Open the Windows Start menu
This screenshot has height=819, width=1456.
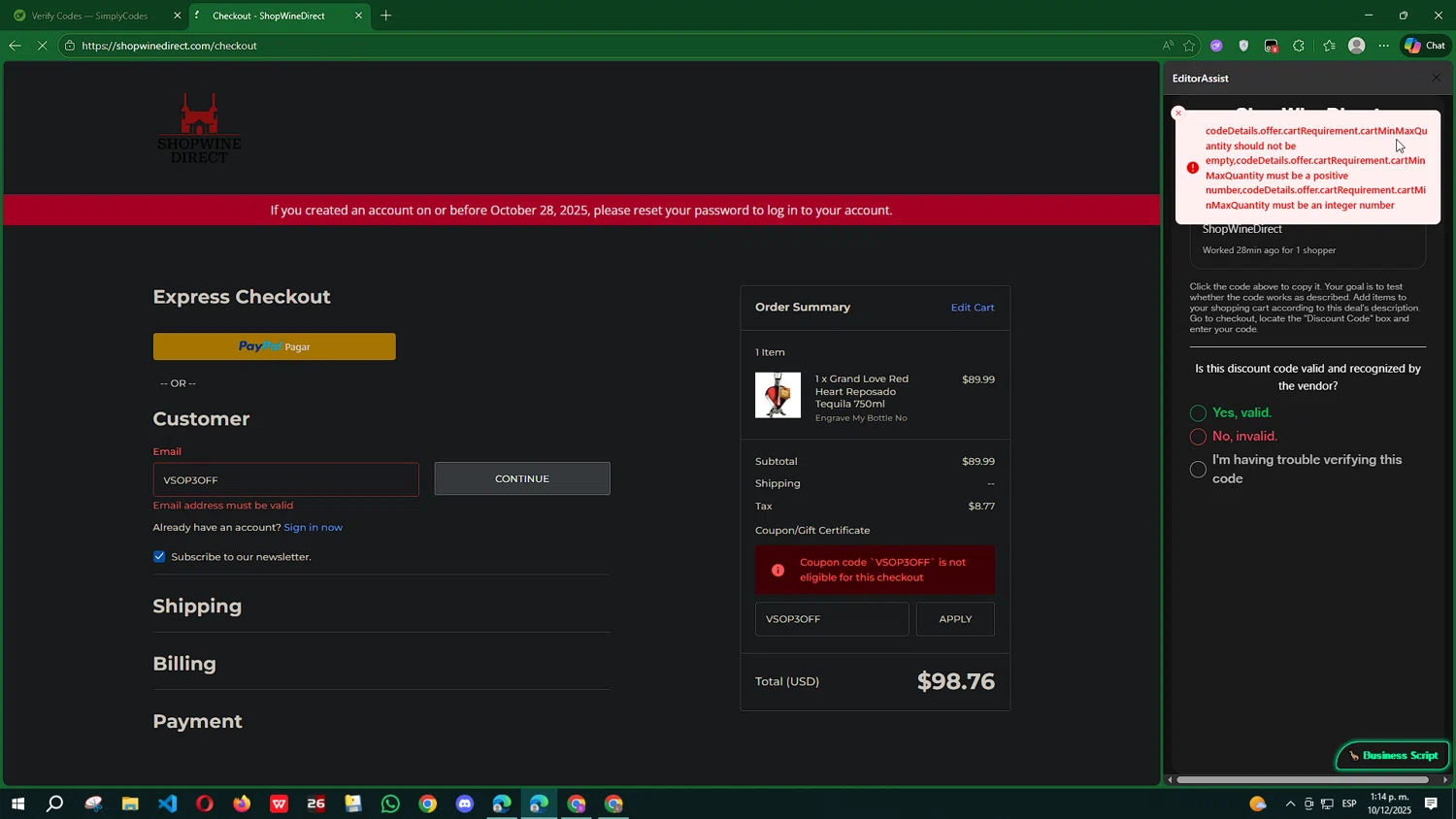(x=17, y=803)
